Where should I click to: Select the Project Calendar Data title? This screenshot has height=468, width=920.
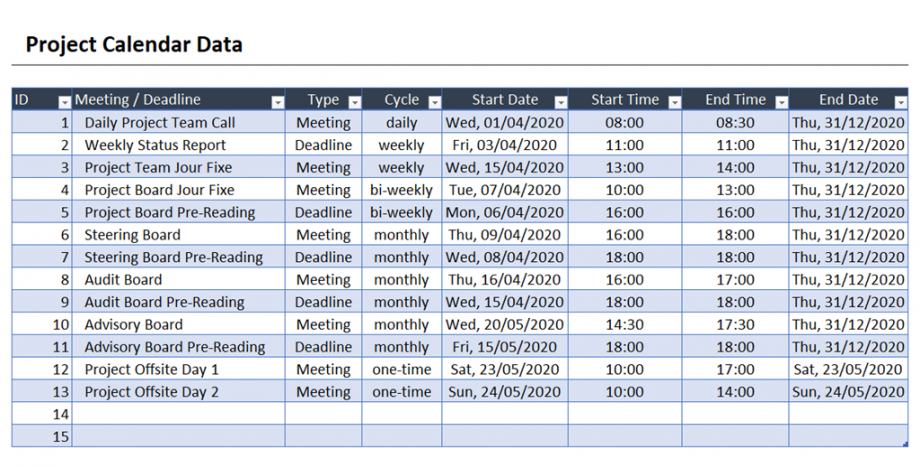pos(133,45)
